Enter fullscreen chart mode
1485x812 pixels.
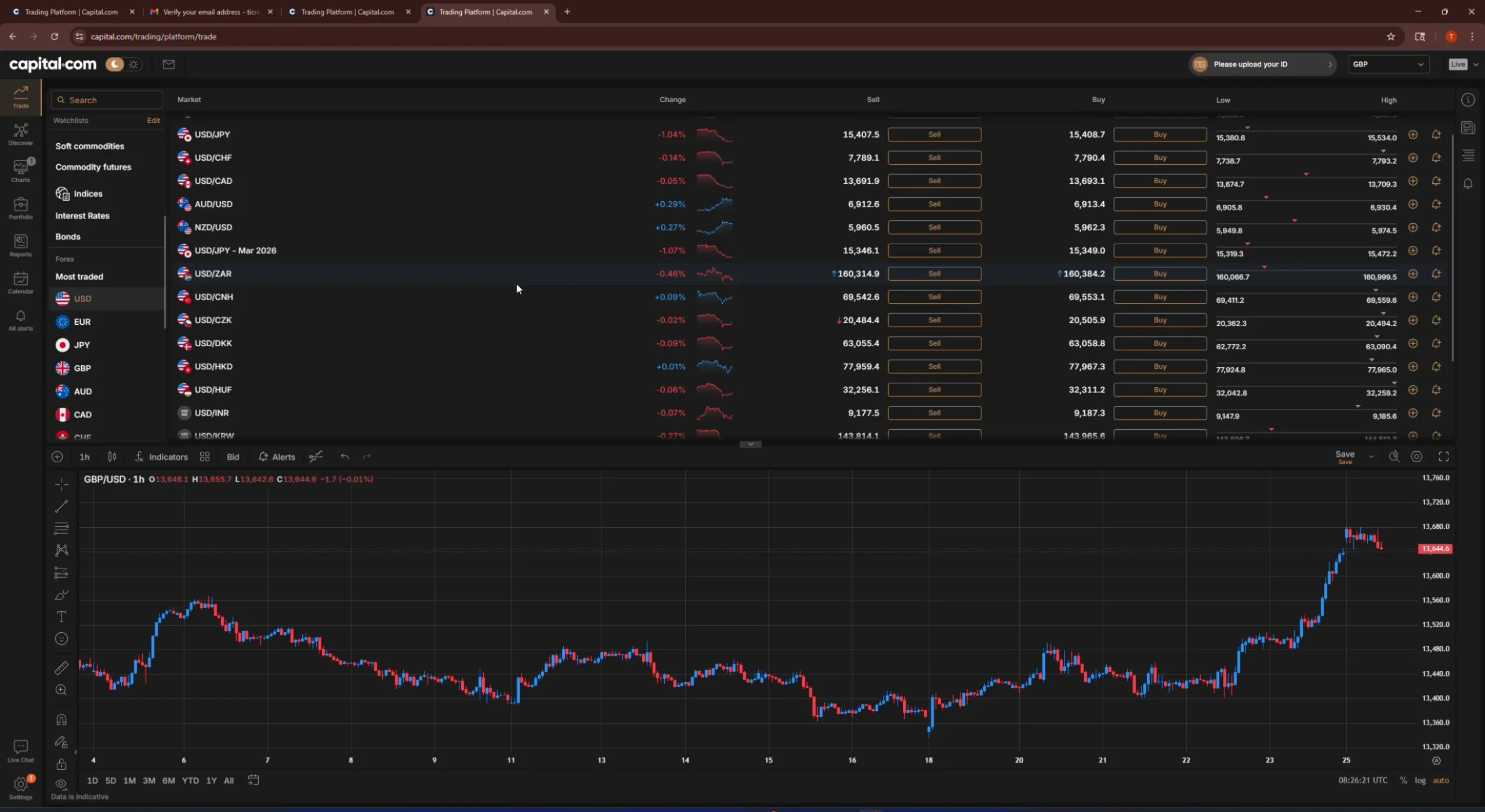(x=1444, y=456)
